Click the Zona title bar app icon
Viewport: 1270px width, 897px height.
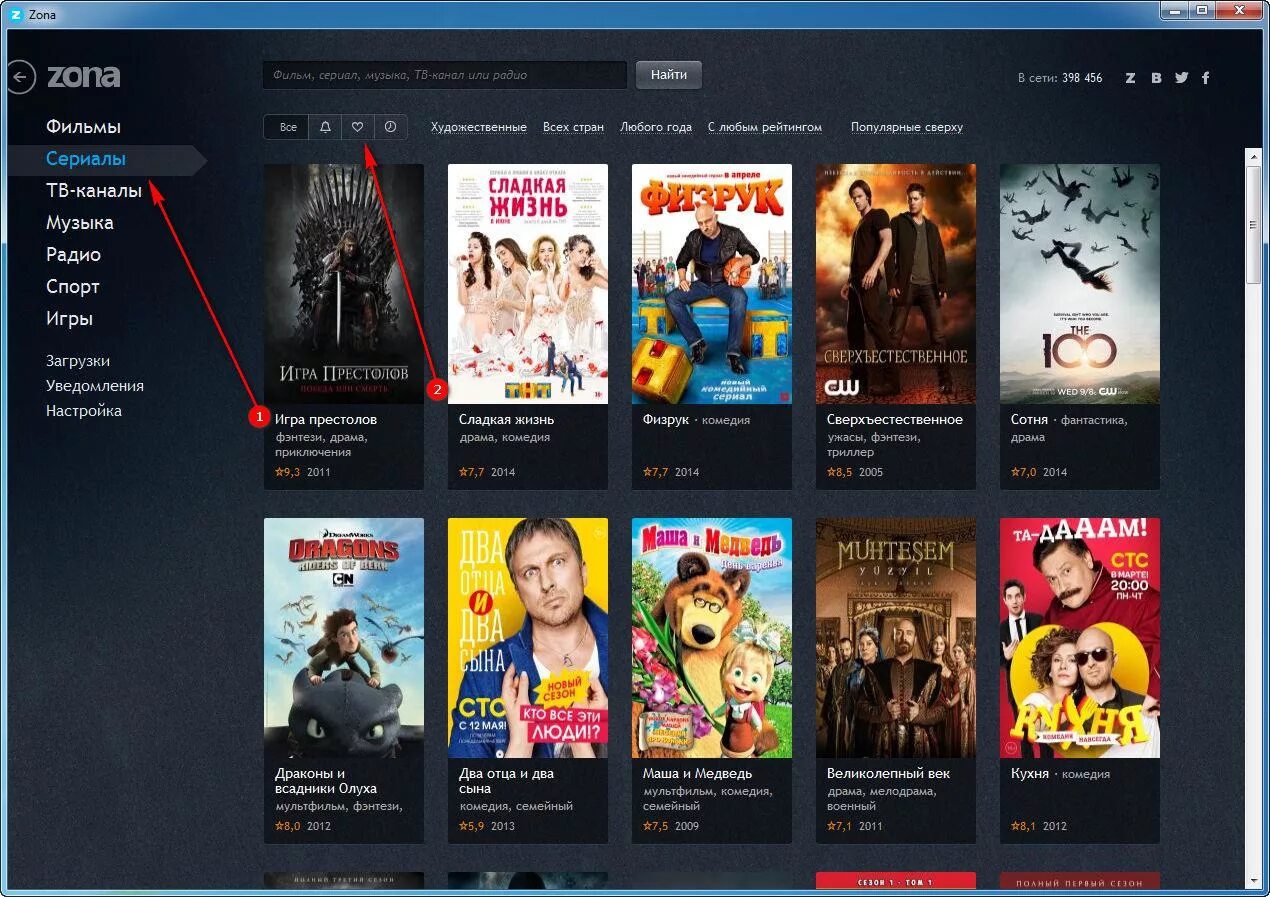point(15,14)
